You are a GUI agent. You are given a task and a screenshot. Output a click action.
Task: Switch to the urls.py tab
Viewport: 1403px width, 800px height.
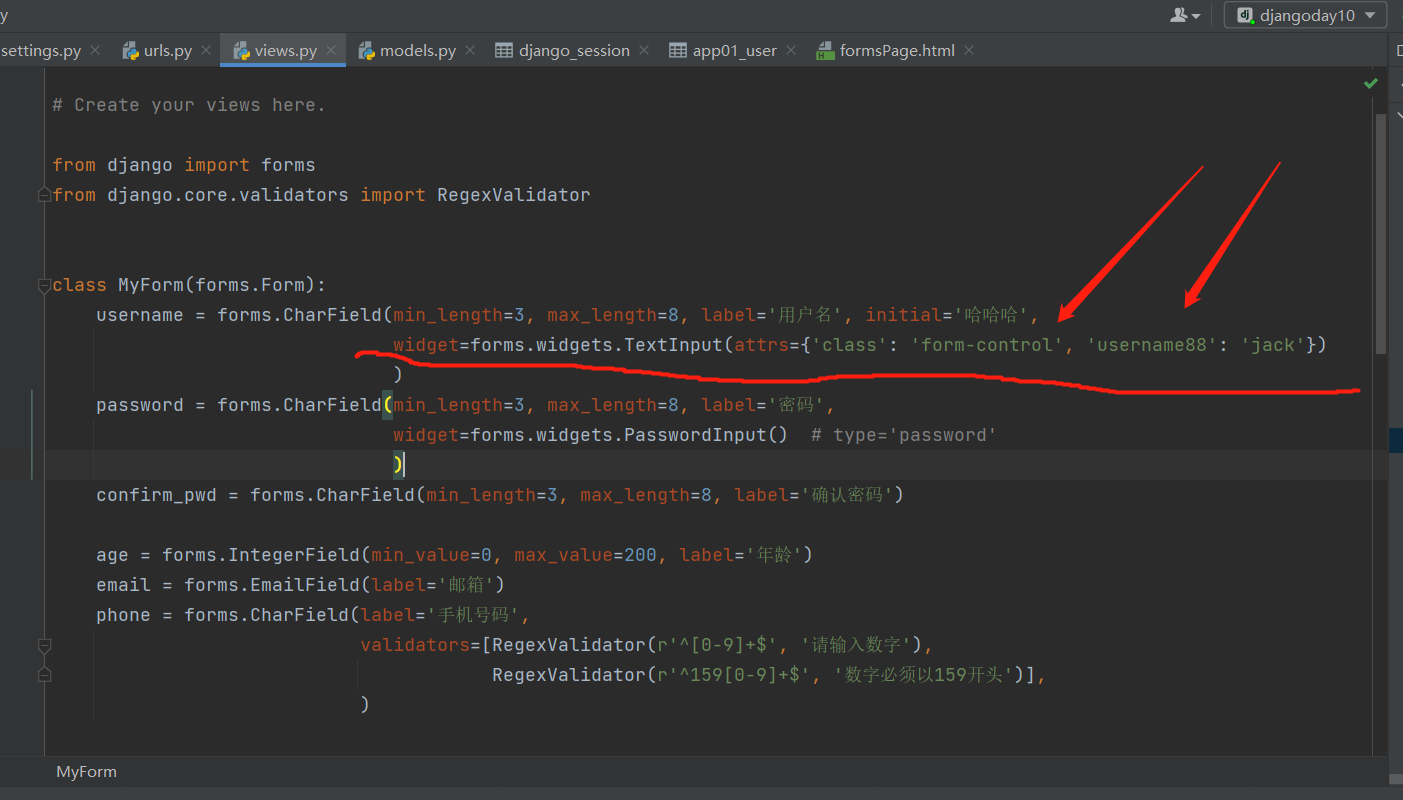[168, 50]
